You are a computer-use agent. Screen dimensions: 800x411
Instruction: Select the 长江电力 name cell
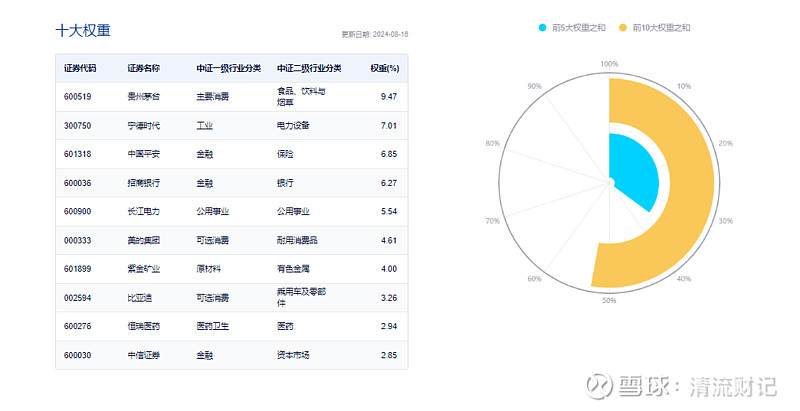[x=143, y=212]
